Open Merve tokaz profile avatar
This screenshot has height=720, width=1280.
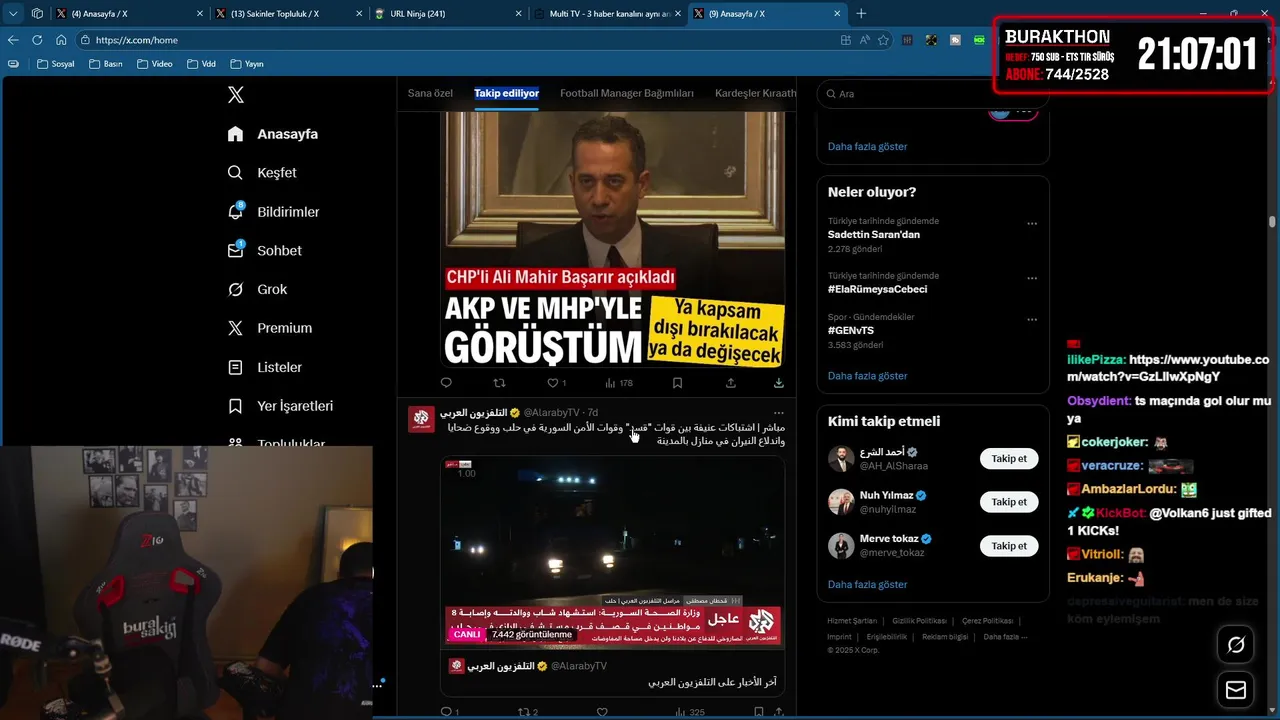pyautogui.click(x=841, y=546)
